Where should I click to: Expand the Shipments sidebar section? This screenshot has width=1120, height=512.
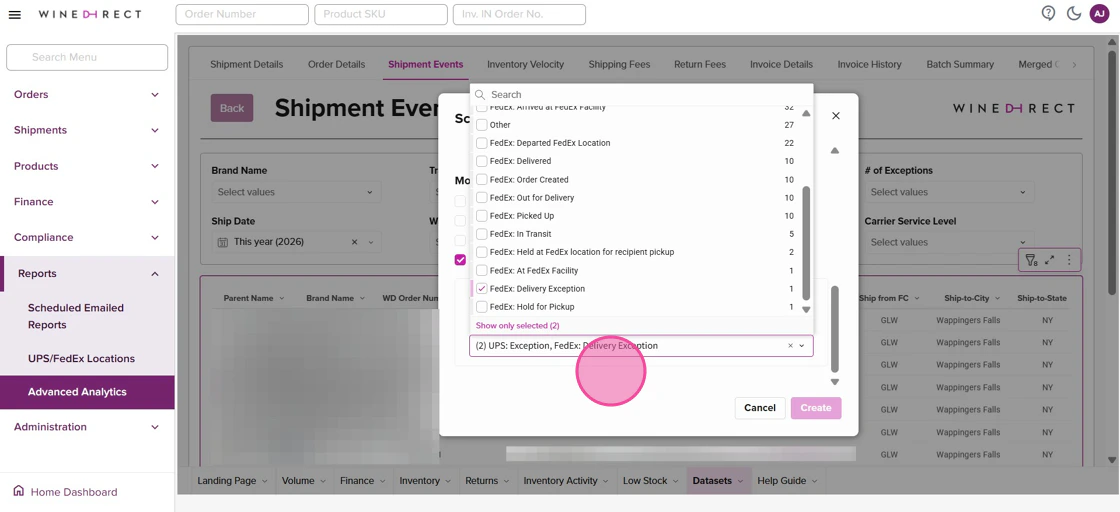(87, 130)
